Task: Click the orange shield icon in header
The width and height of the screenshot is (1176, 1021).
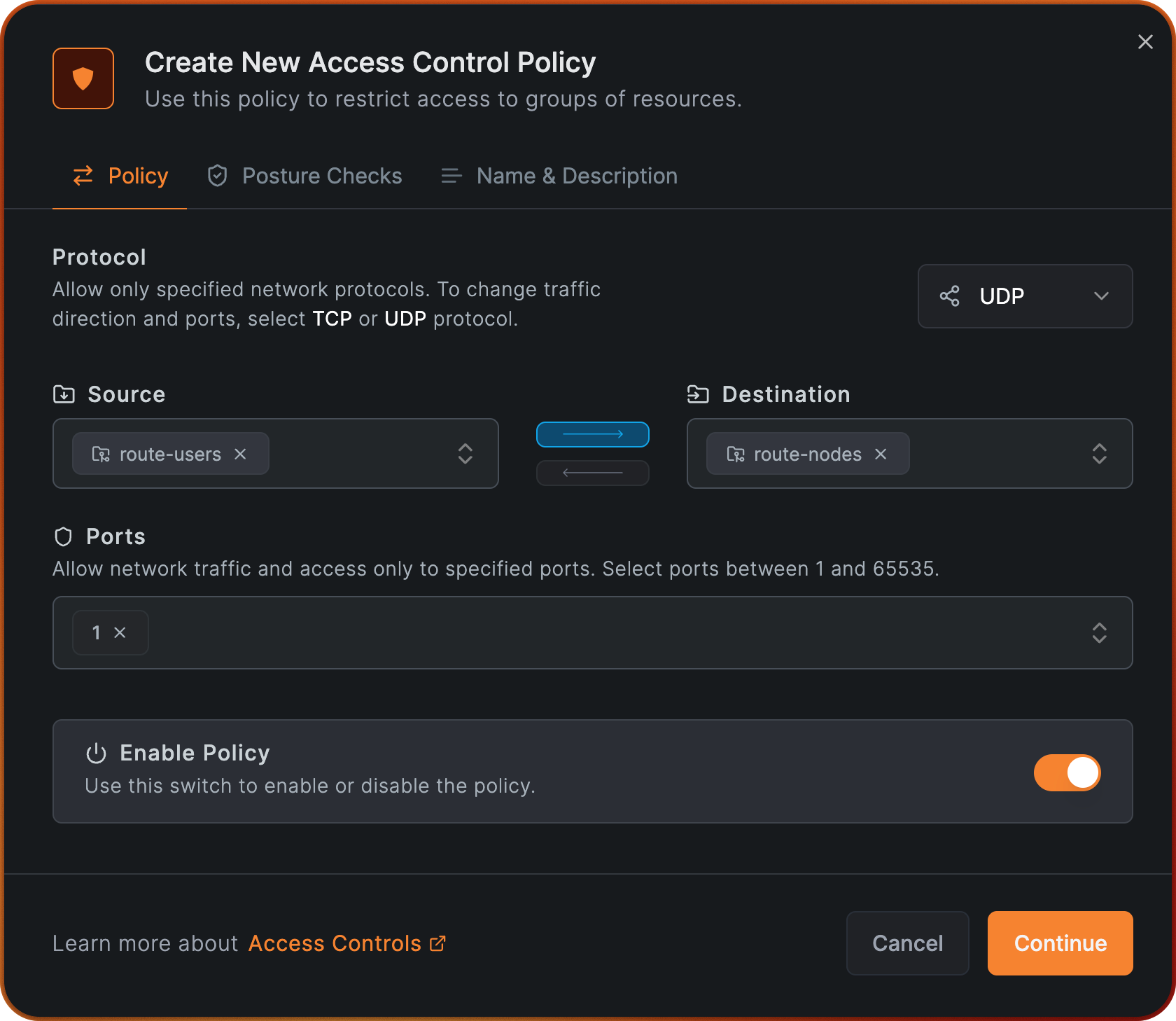Action: point(83,78)
